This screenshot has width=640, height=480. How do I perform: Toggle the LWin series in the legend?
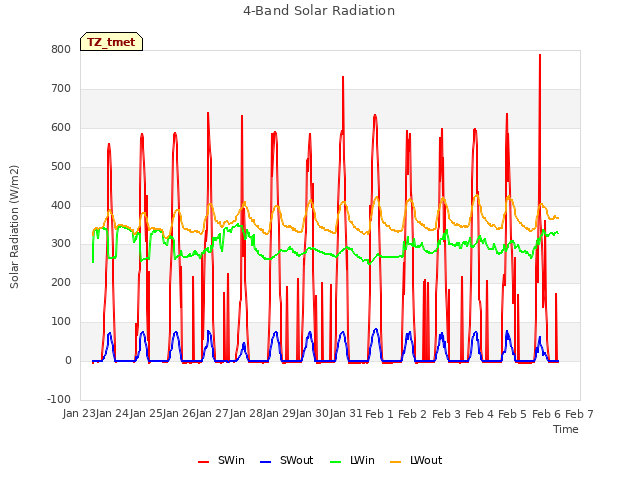352,460
